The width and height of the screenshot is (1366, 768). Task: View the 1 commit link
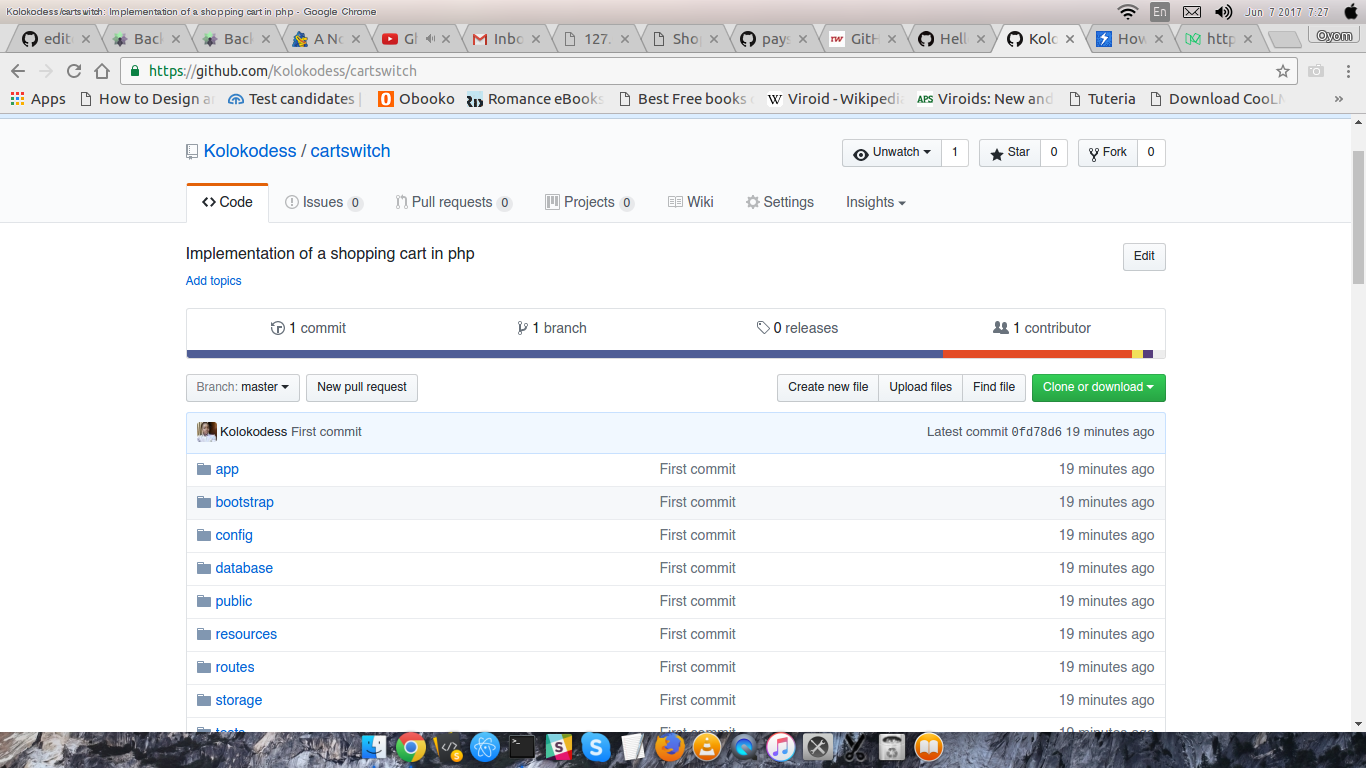[308, 328]
